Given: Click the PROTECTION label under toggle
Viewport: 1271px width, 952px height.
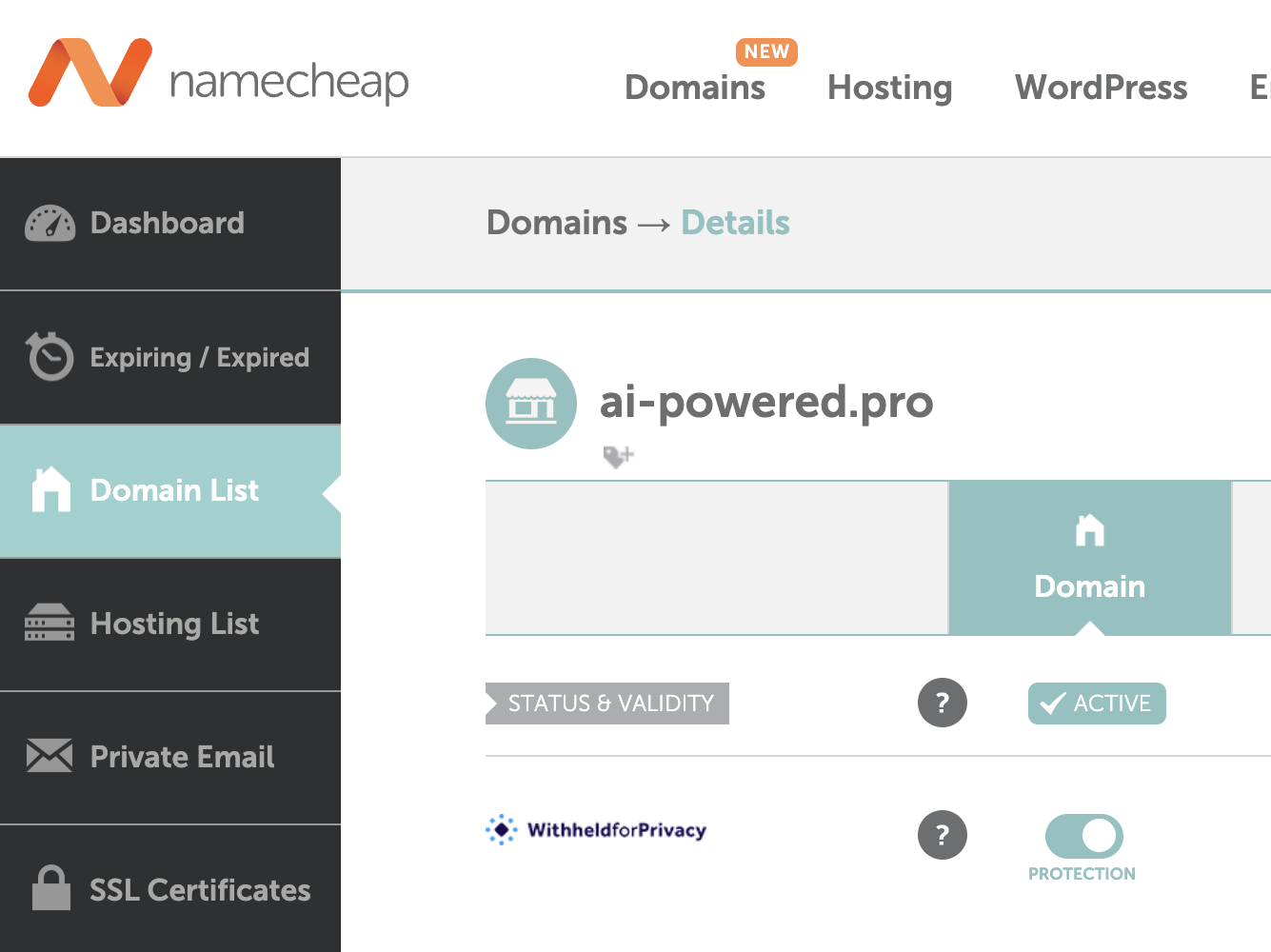Looking at the screenshot, I should click(x=1082, y=874).
